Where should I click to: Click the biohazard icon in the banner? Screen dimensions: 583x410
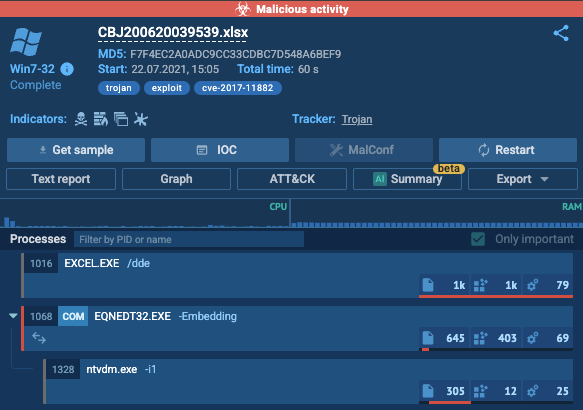tap(243, 9)
